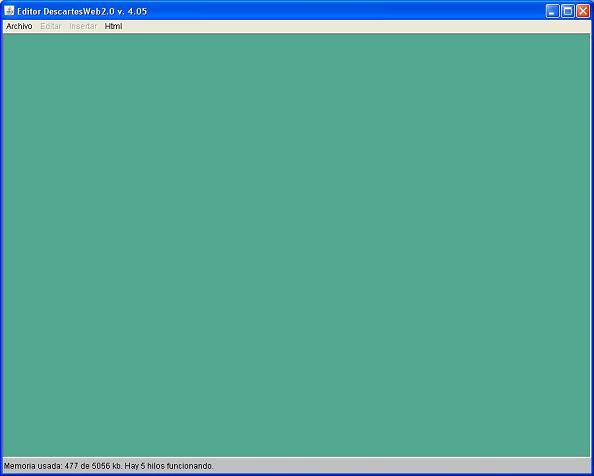Click the empty green workspace area
The height and width of the screenshot is (476, 594).
click(x=297, y=245)
